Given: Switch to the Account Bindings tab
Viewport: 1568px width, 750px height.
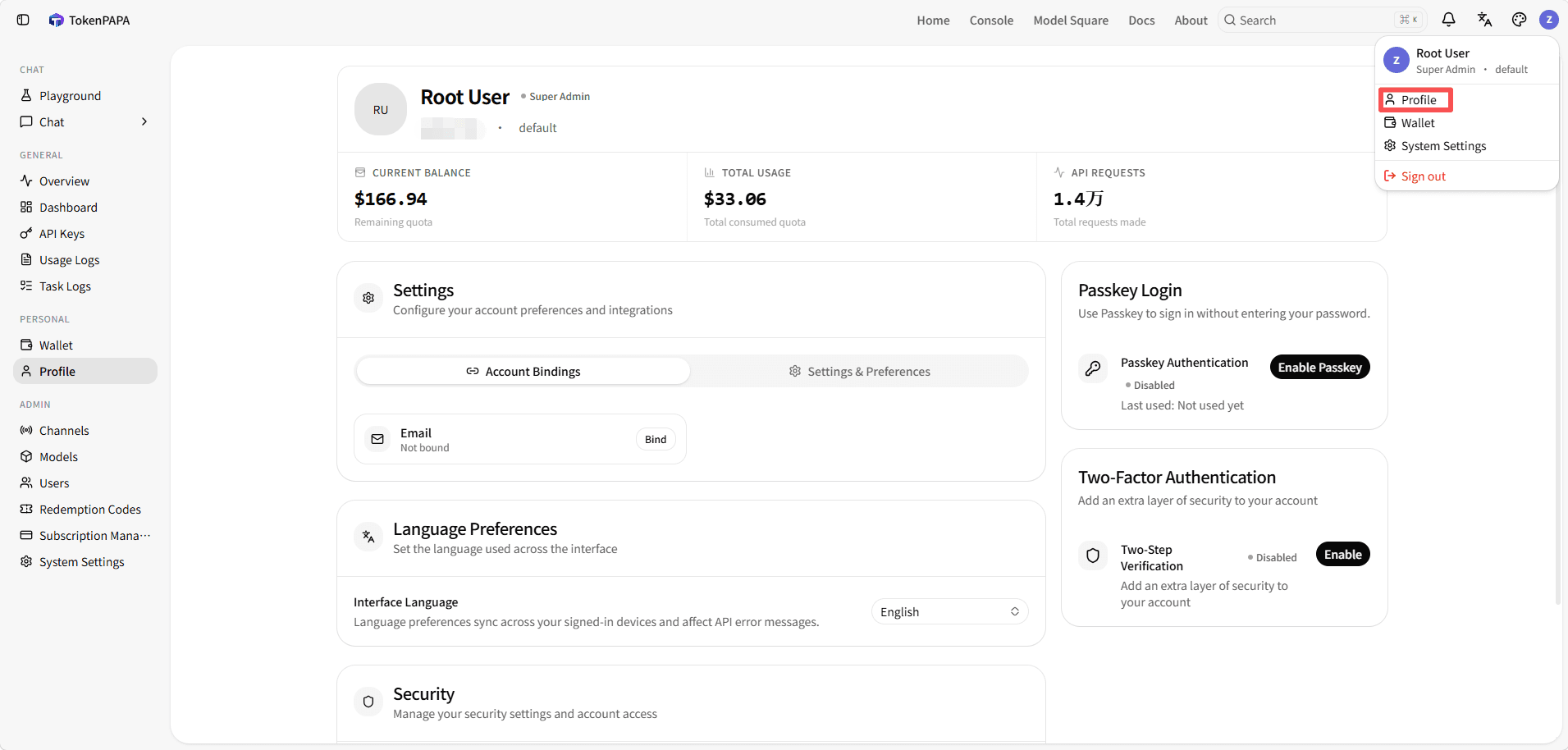Looking at the screenshot, I should (523, 372).
